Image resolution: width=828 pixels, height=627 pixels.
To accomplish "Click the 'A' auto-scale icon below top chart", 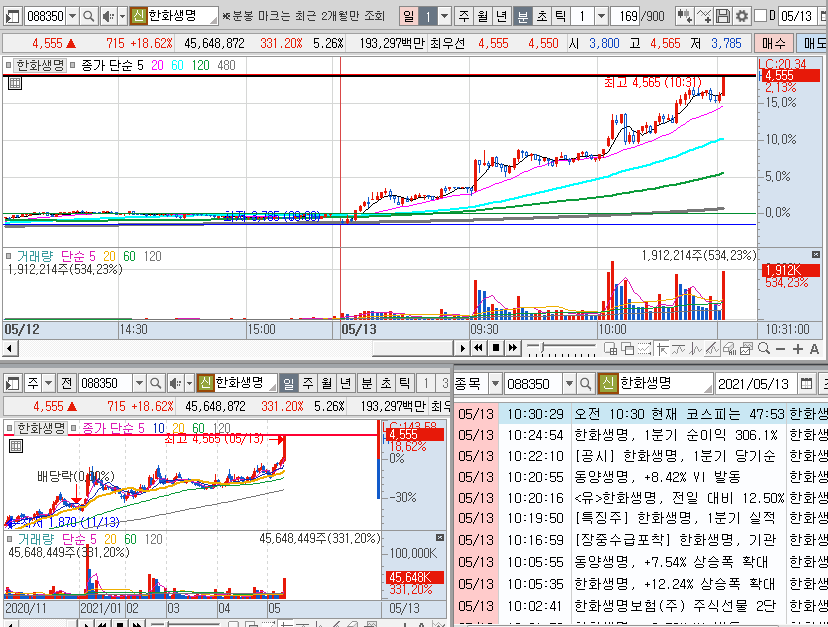I will 814,349.
